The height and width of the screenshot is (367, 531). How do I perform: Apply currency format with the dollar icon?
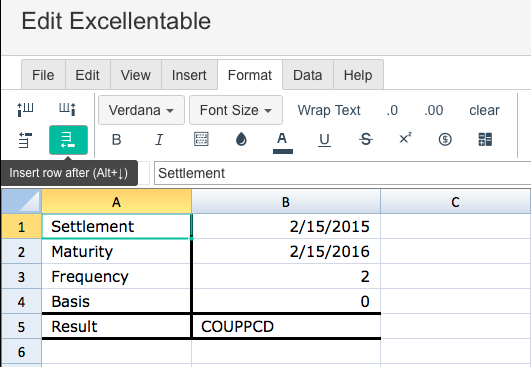point(445,139)
